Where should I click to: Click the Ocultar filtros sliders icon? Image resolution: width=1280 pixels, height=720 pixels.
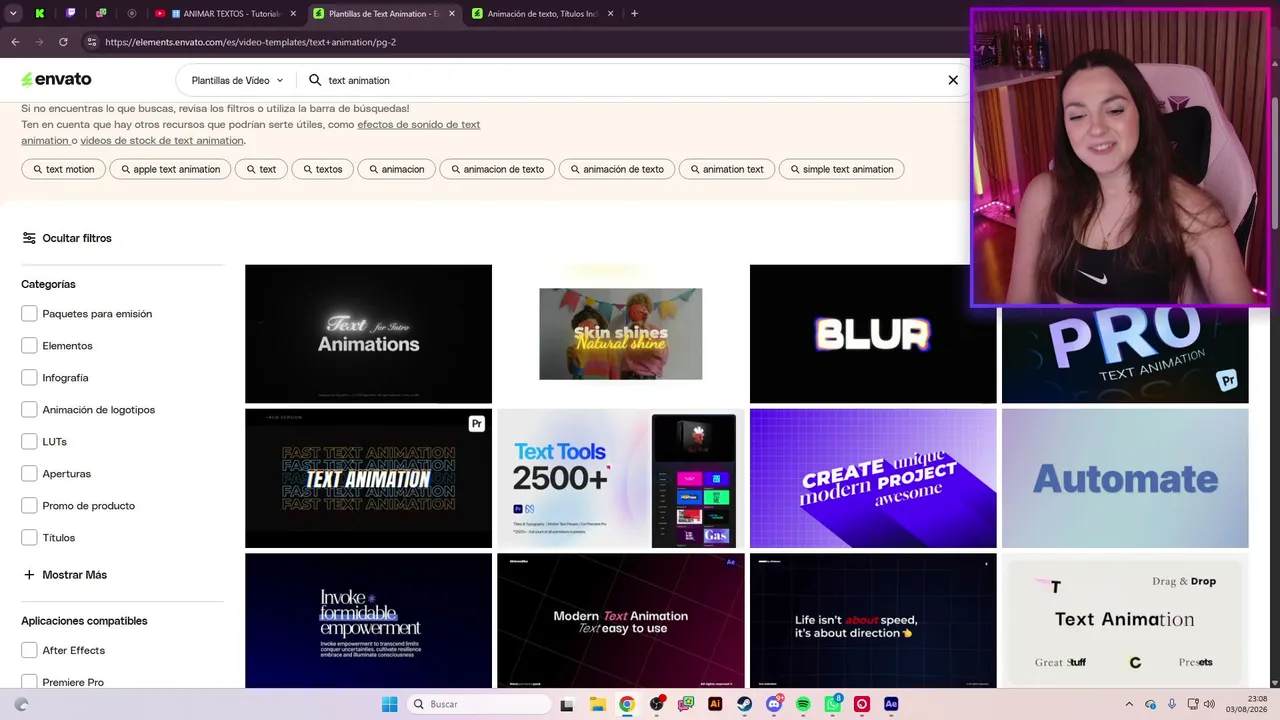pos(29,238)
